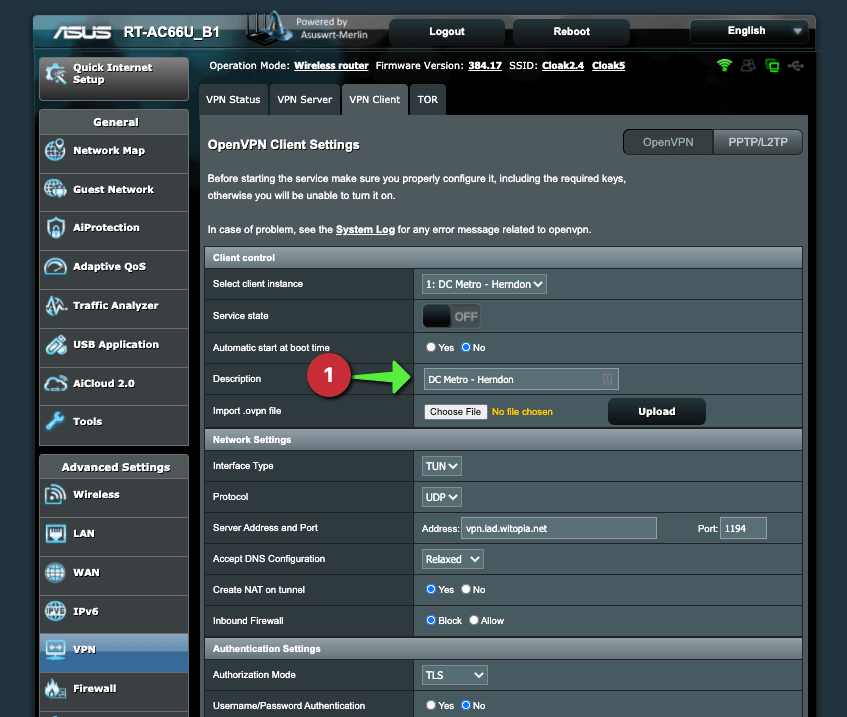Click the Firewall flame icon
This screenshot has height=717, width=847.
[x=56, y=689]
